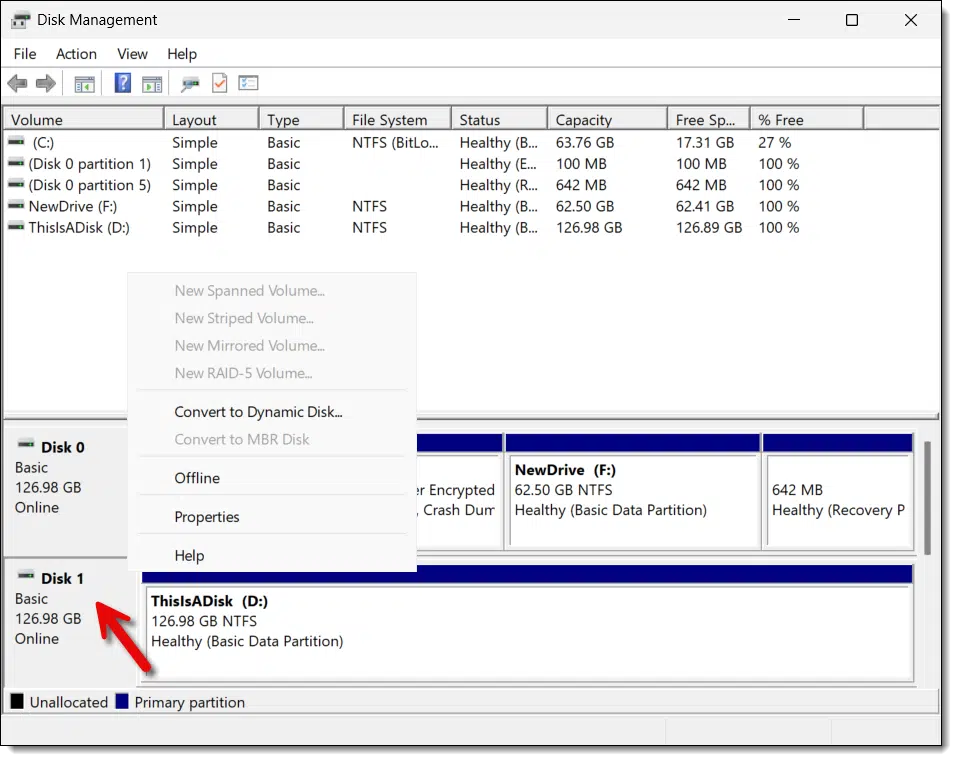This screenshot has width=957, height=761.
Task: Click the 17.31 GB free space cell
Action: point(705,142)
